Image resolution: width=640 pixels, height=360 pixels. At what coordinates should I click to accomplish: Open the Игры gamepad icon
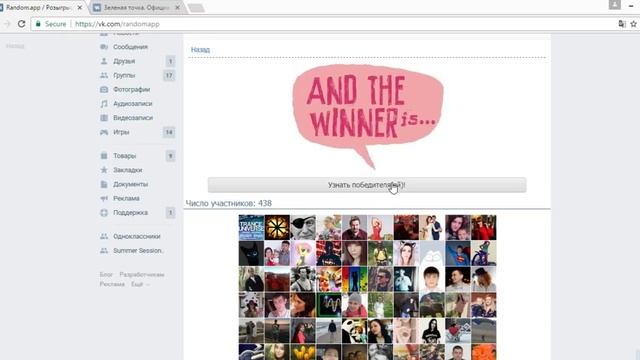pos(104,132)
